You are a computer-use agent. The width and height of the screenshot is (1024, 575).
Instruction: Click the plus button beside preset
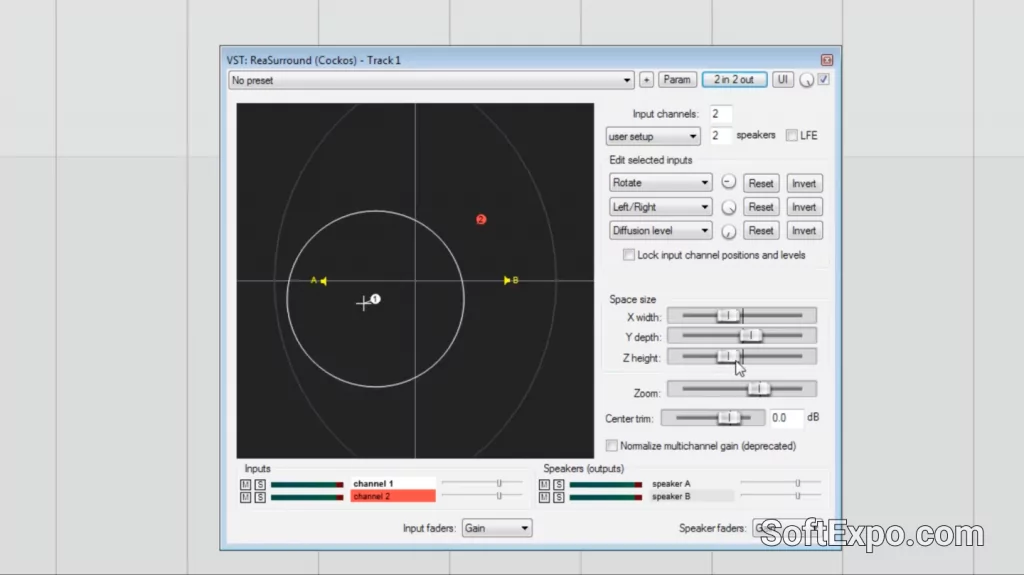646,80
